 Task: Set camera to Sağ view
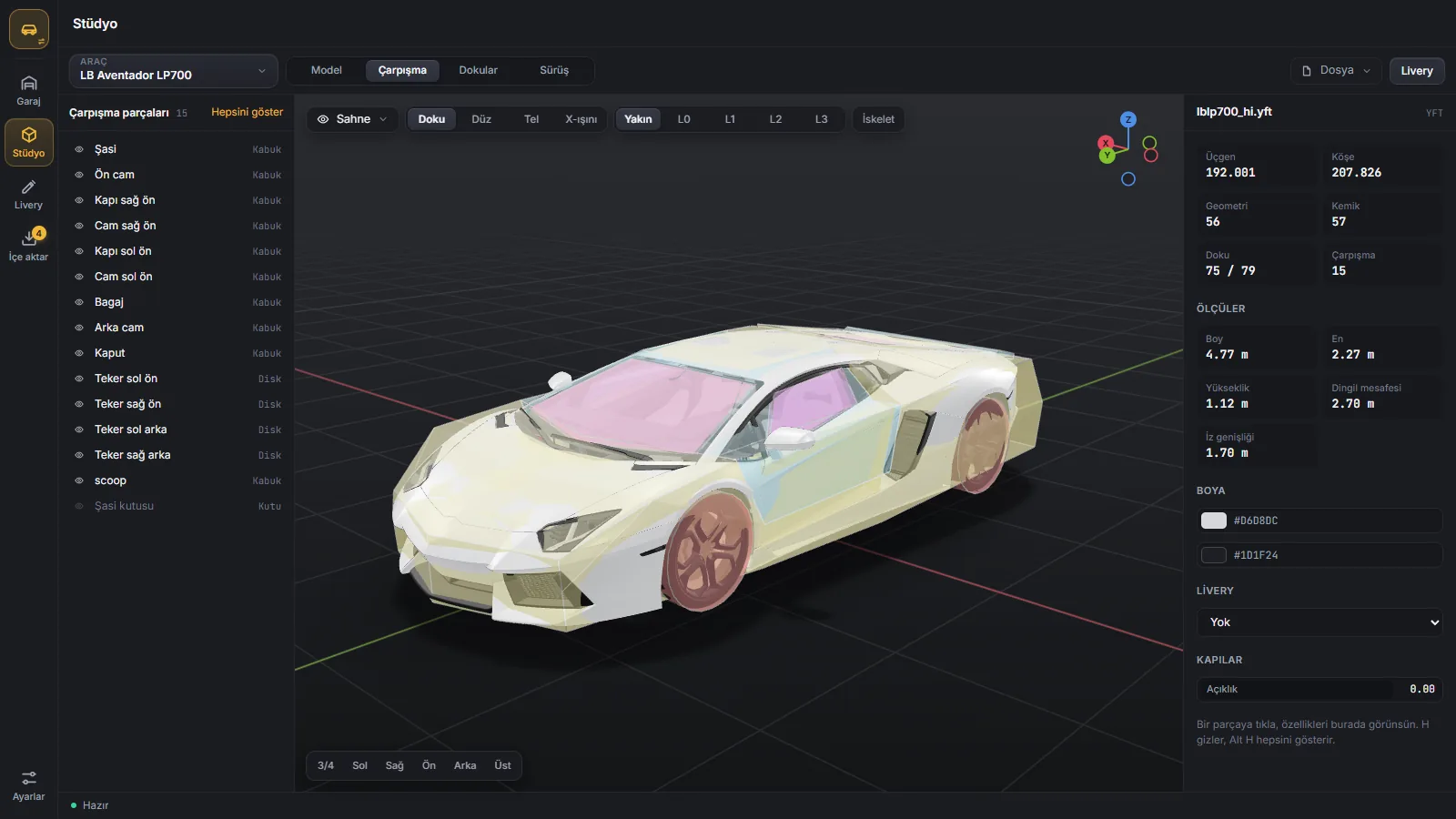394,765
